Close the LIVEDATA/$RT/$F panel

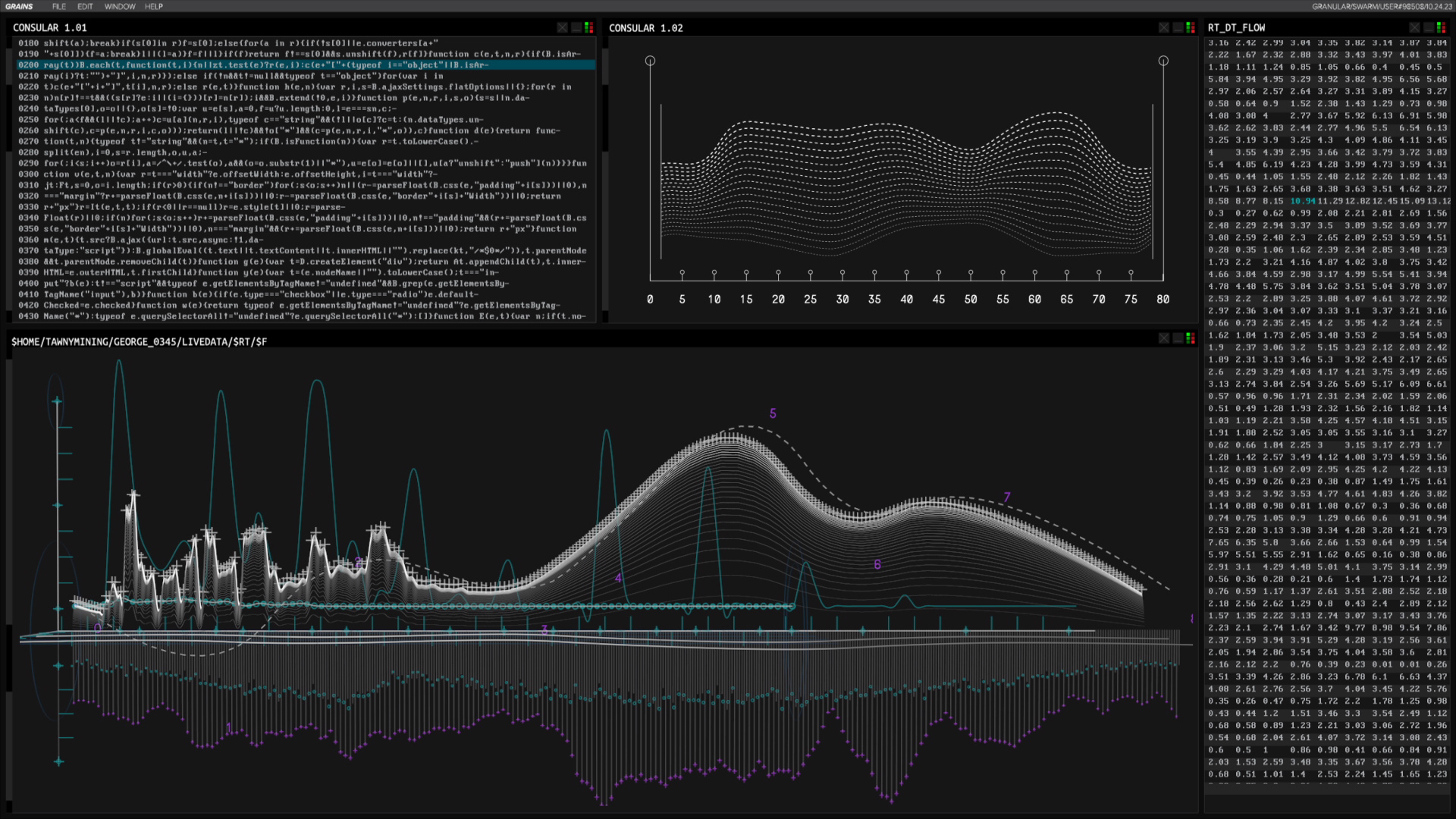point(1163,338)
